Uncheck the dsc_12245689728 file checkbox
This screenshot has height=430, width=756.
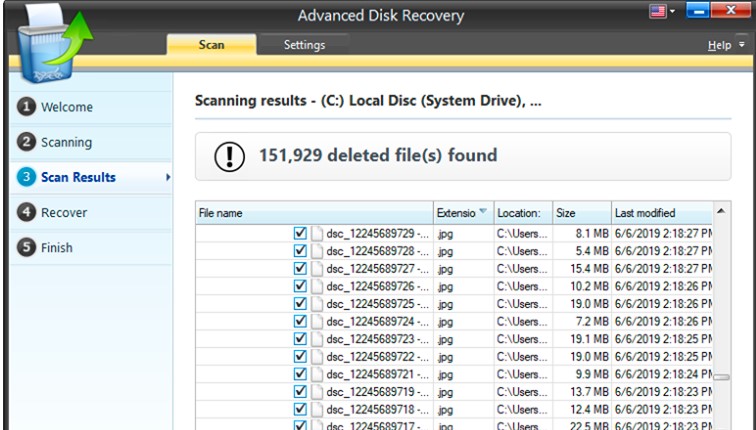(300, 250)
